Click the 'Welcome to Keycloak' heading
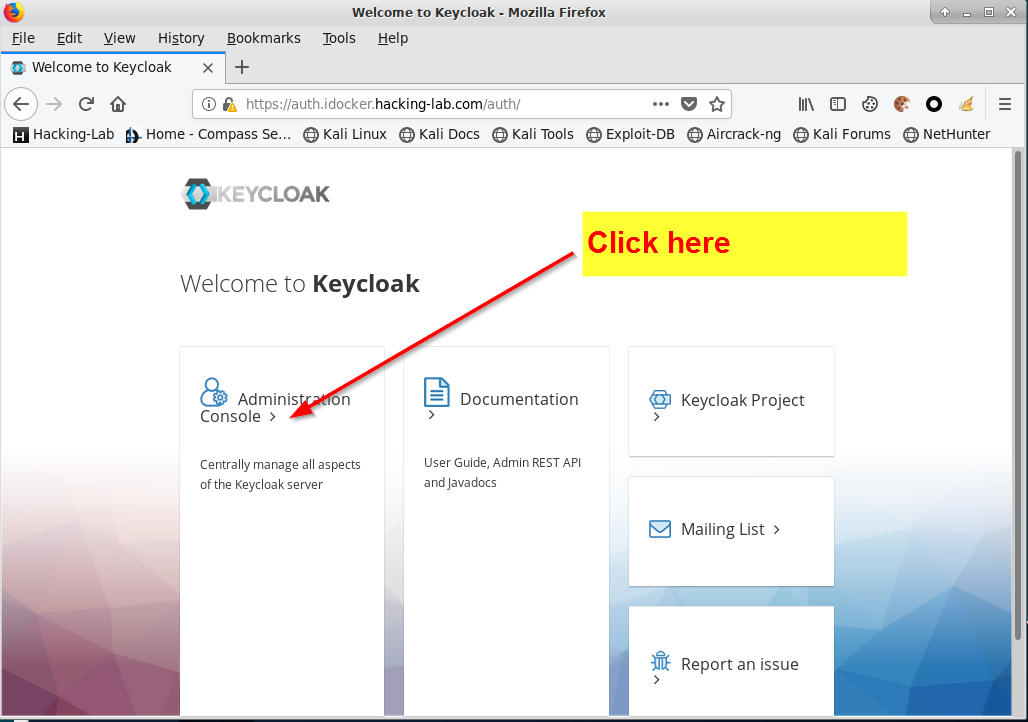This screenshot has height=722, width=1028. (300, 284)
